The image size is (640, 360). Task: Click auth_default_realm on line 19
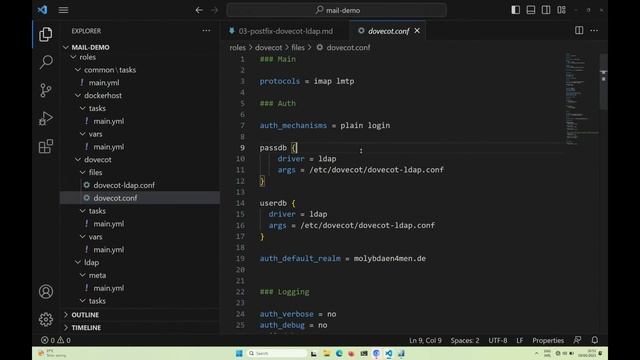pyautogui.click(x=300, y=259)
